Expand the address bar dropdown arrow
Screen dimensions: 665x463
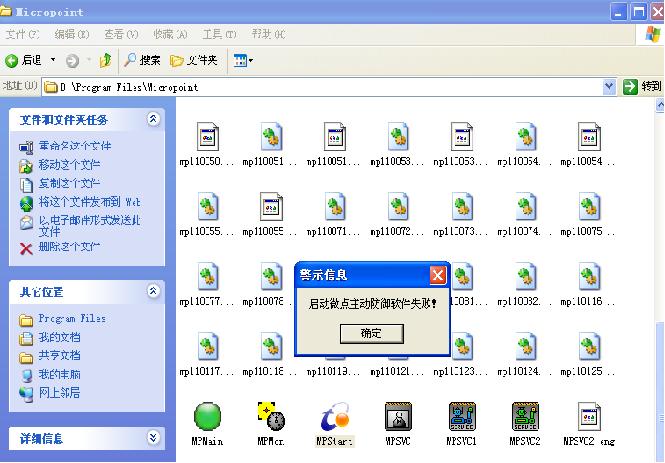click(609, 86)
